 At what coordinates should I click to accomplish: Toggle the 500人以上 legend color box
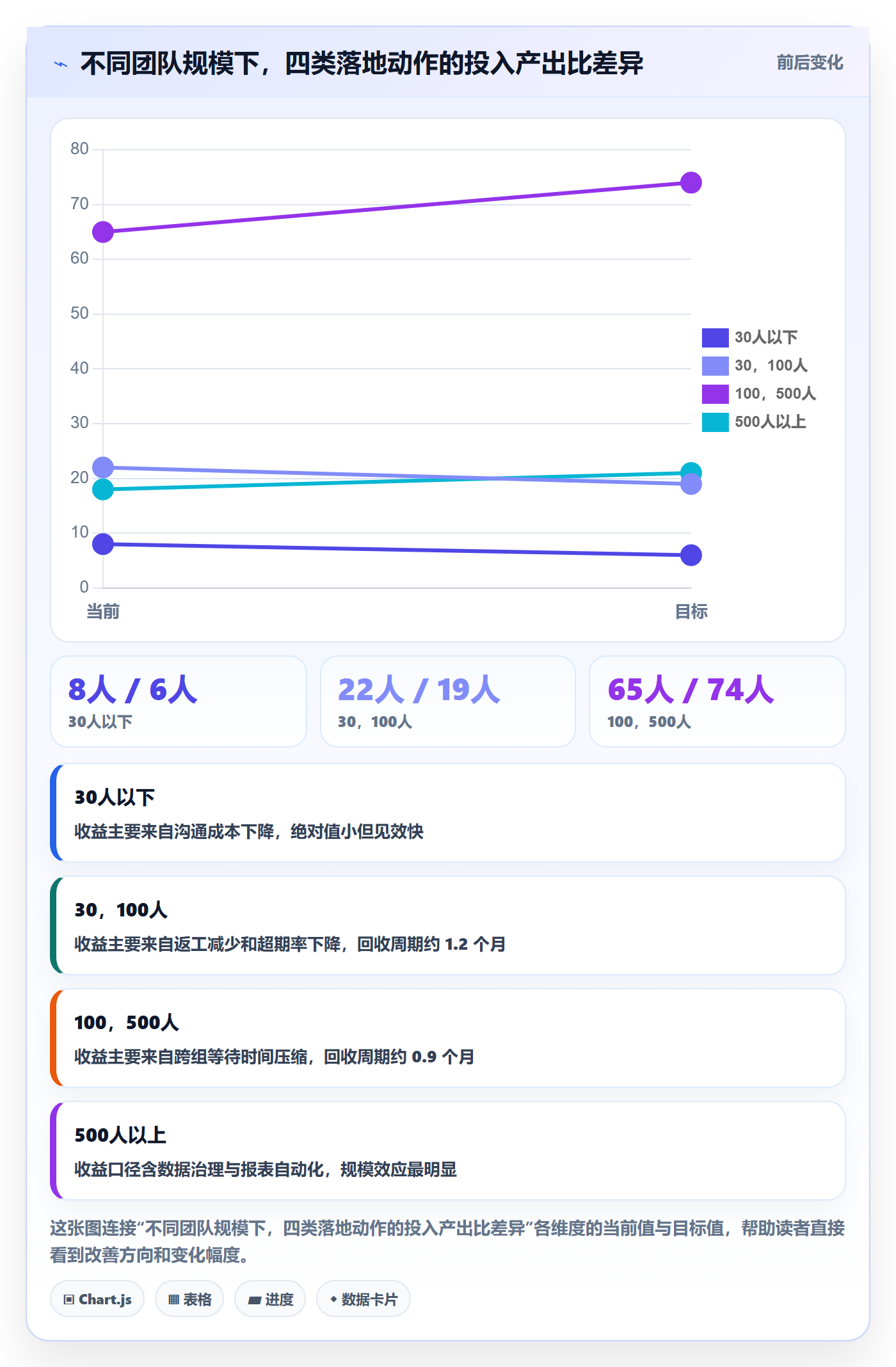(715, 422)
